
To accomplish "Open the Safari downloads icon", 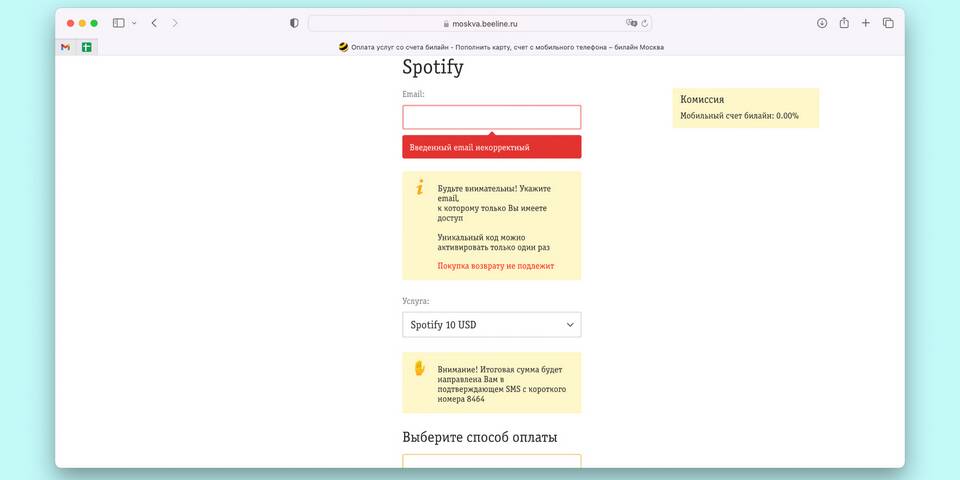I will click(822, 23).
